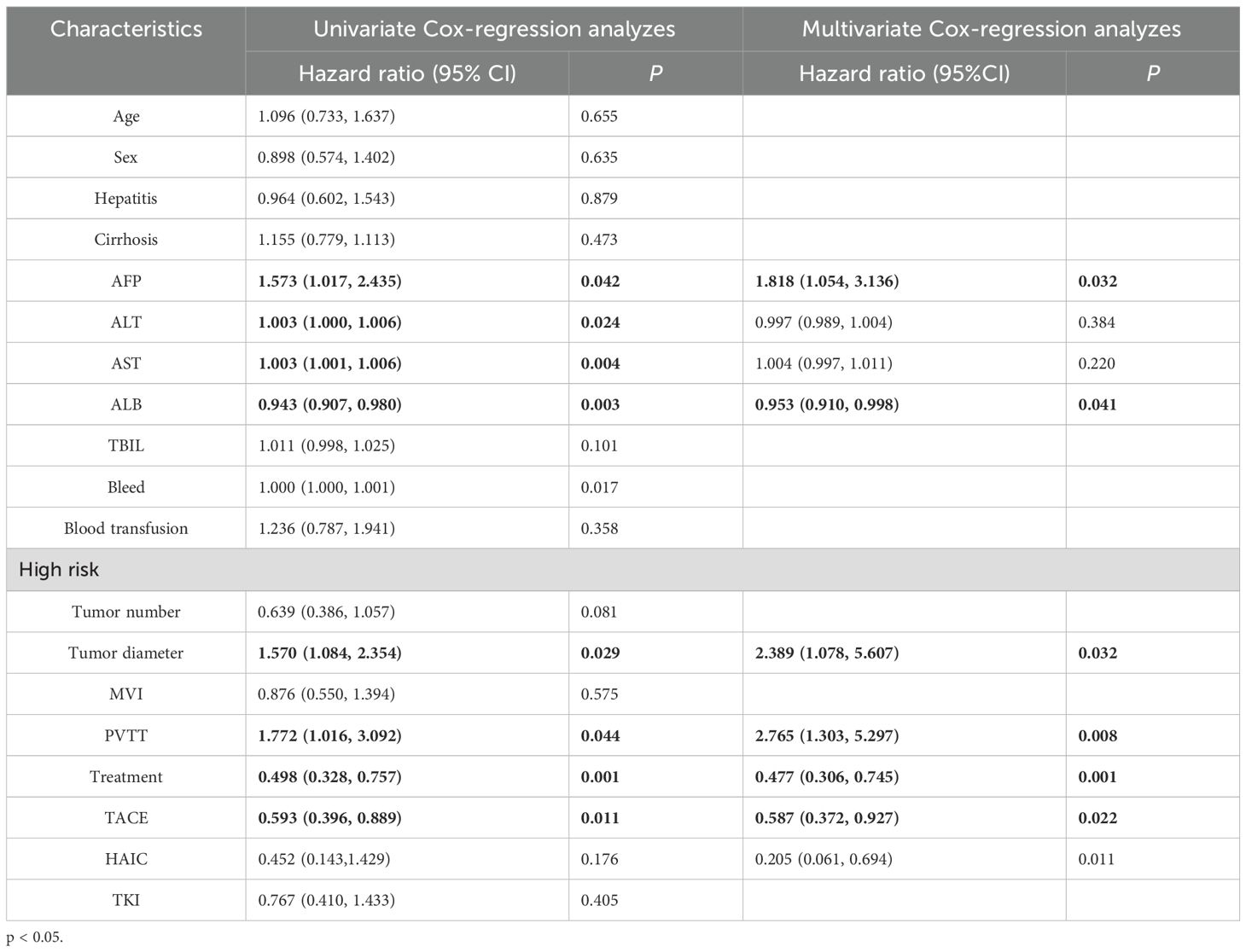1246x952 pixels.
Task: Select the AFP univariate hazard ratio value
Action: click(x=329, y=282)
